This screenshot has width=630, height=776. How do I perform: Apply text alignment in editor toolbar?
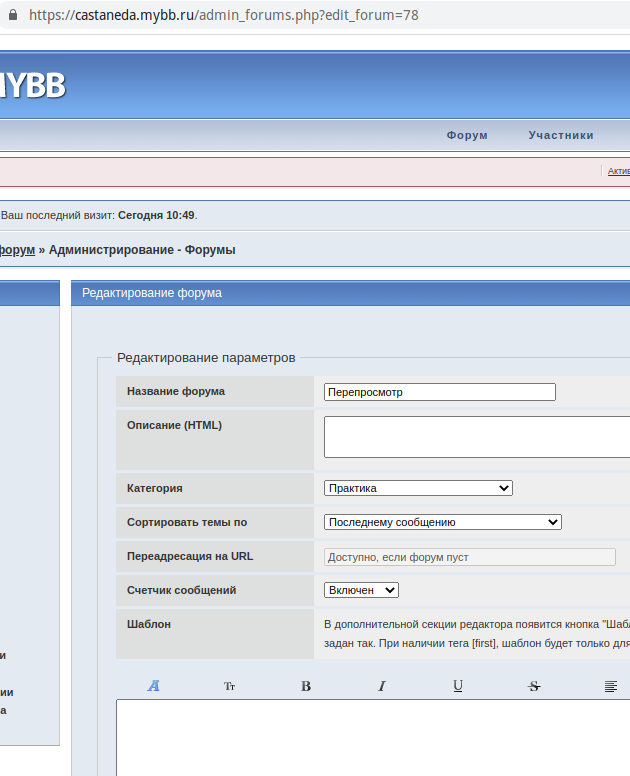tap(611, 686)
